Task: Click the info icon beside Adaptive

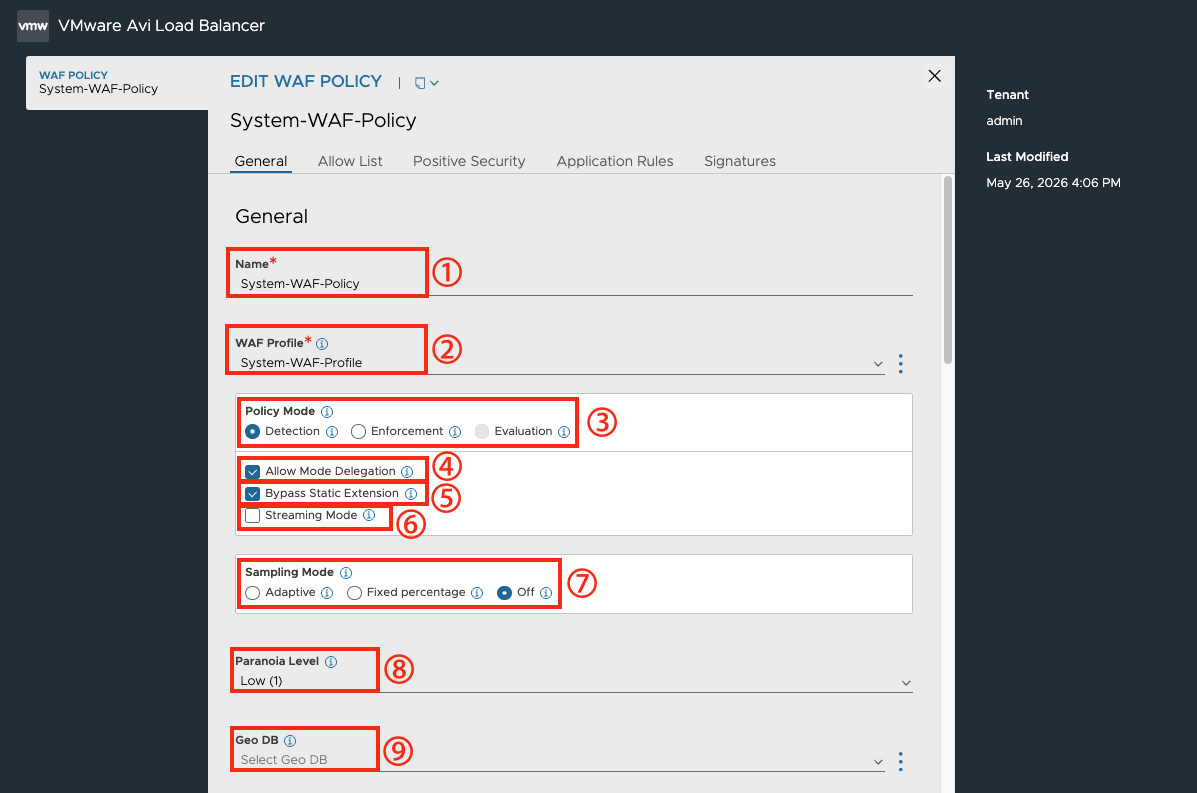Action: [x=327, y=593]
